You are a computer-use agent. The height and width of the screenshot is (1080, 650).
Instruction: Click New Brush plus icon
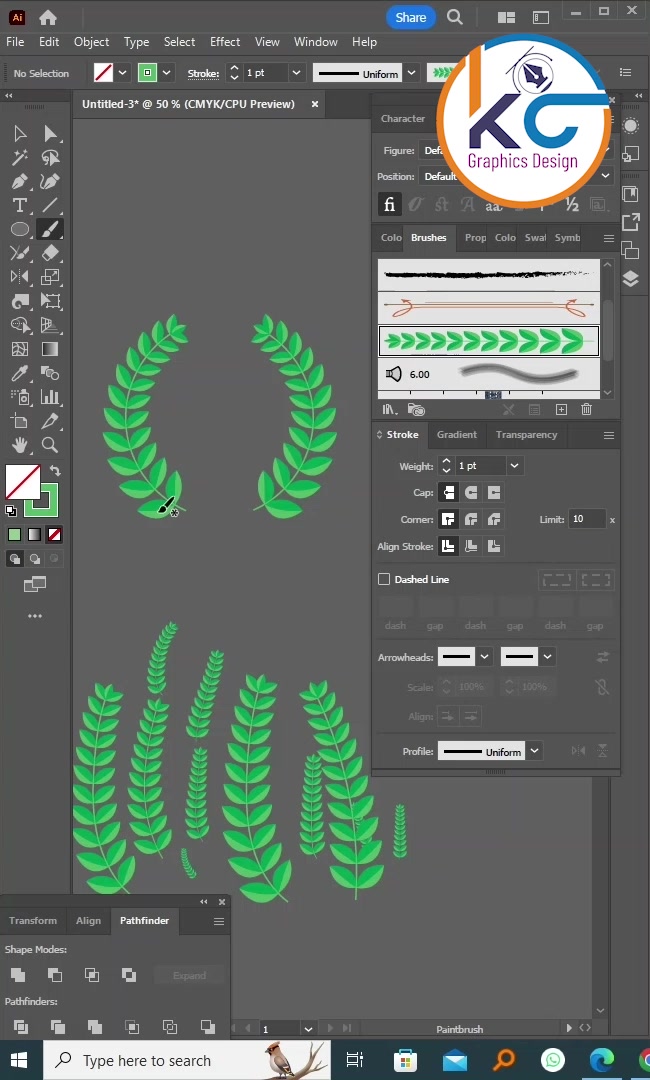click(561, 409)
